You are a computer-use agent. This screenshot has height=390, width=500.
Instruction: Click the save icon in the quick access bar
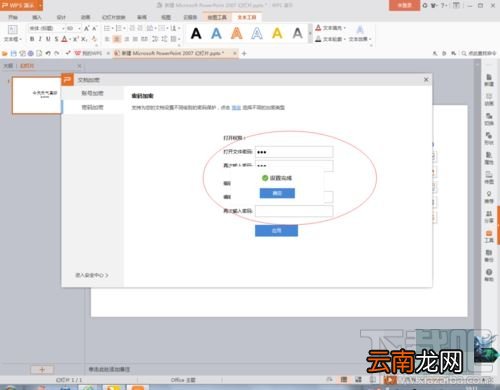click(14, 53)
